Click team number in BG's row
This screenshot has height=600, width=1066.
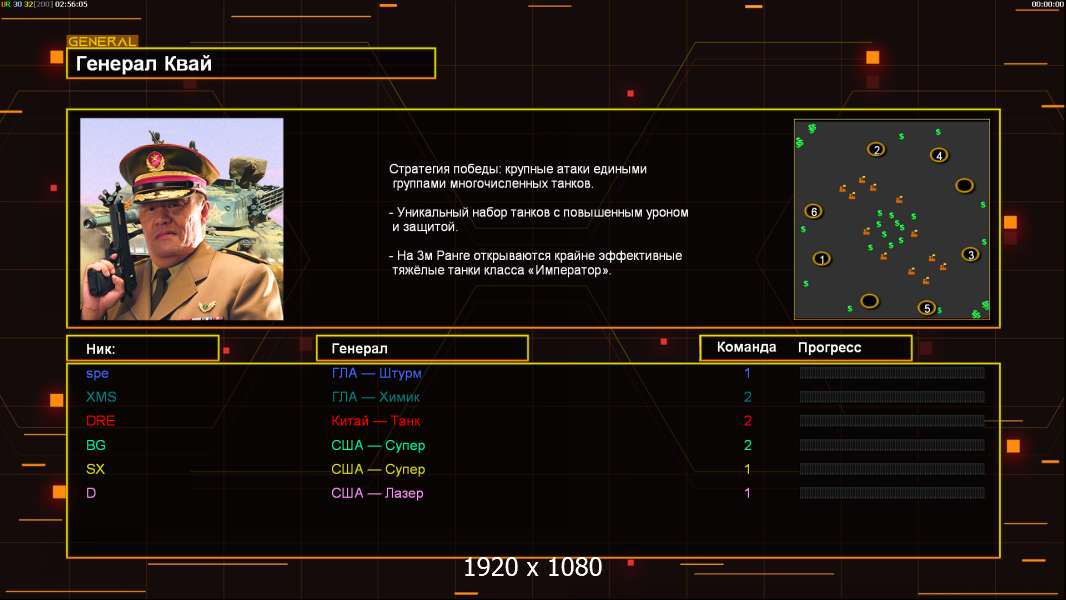(747, 445)
